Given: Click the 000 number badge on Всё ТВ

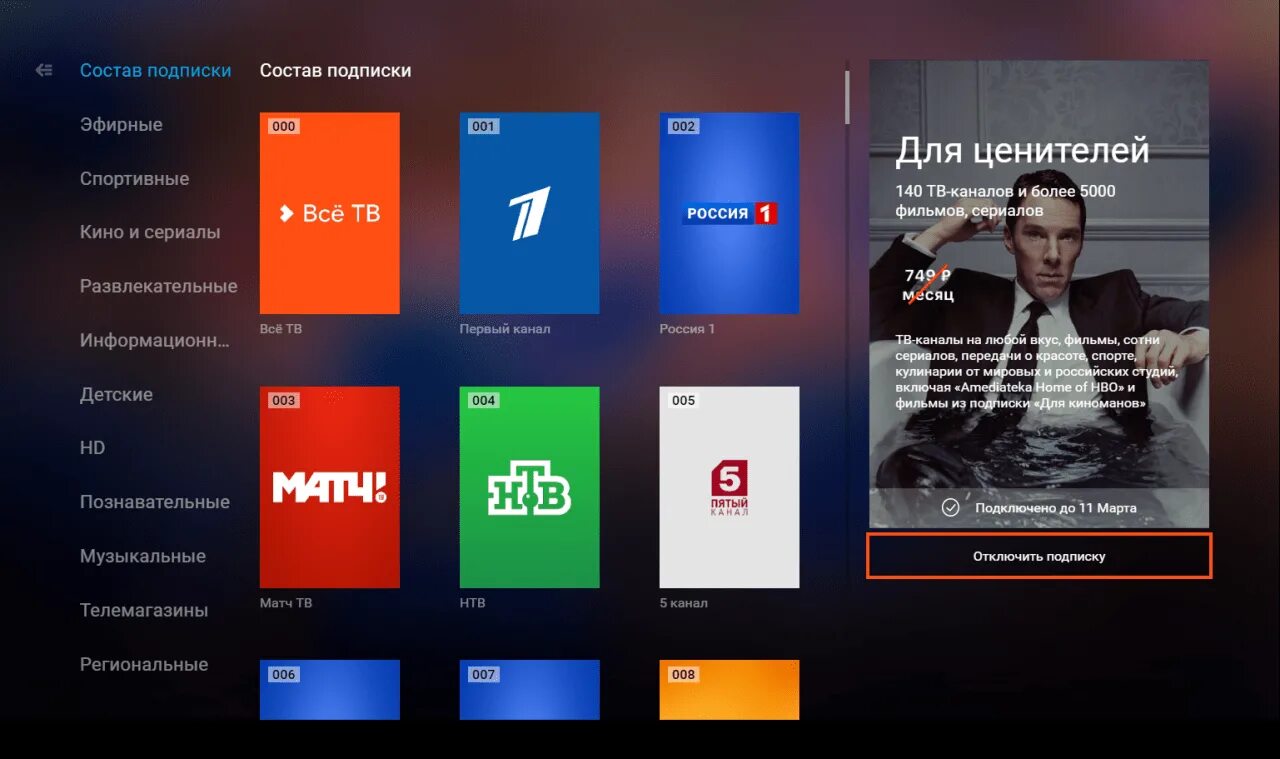Looking at the screenshot, I should 284,127.
